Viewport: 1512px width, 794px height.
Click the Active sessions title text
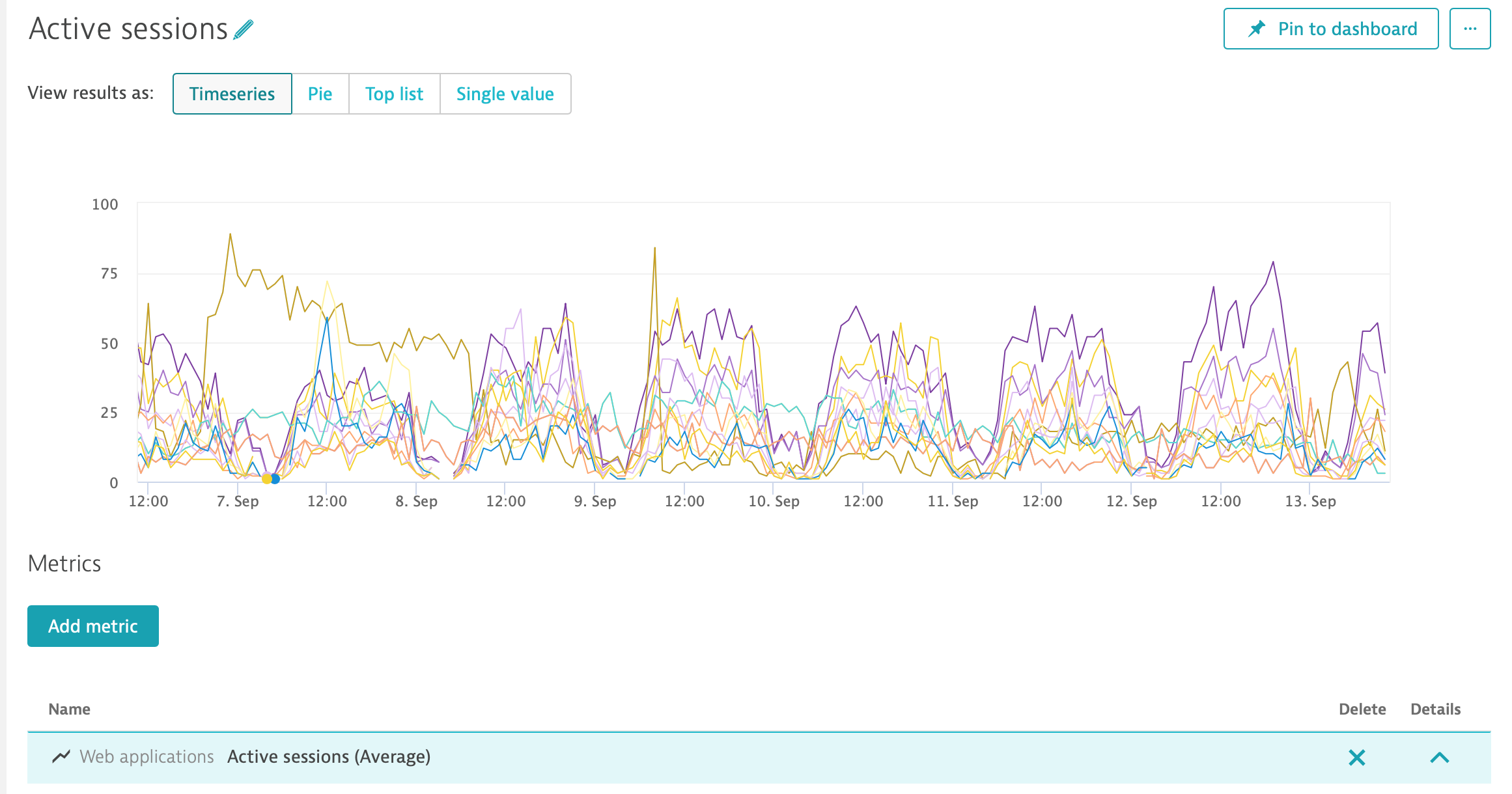coord(129,29)
